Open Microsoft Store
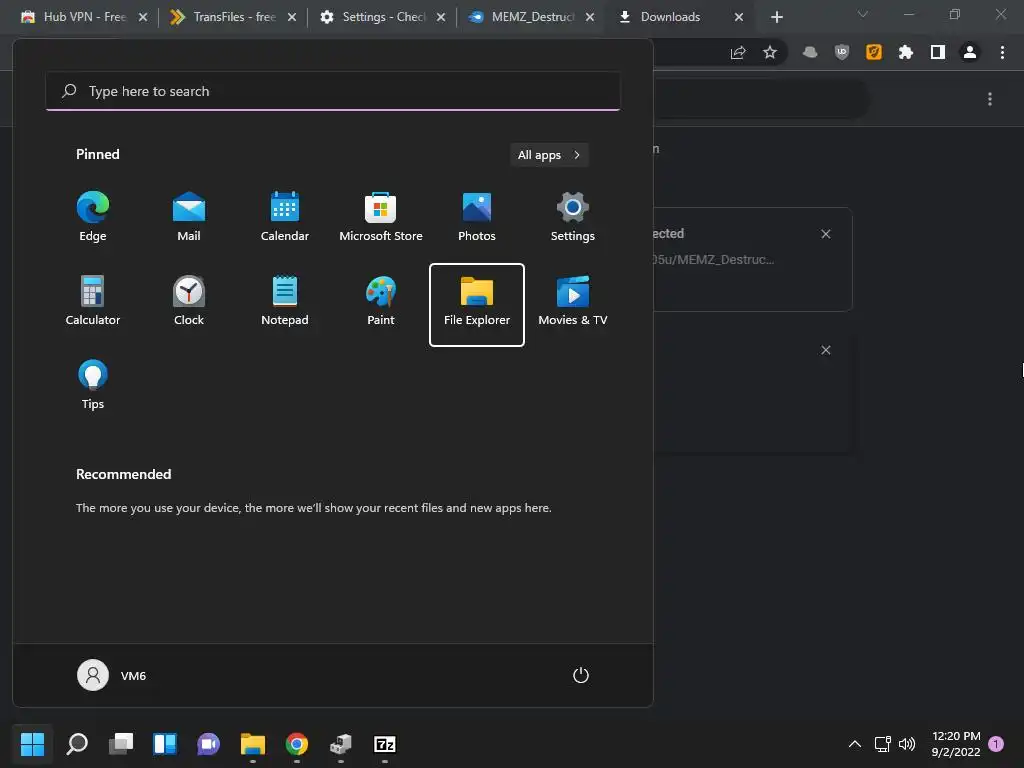 [381, 217]
